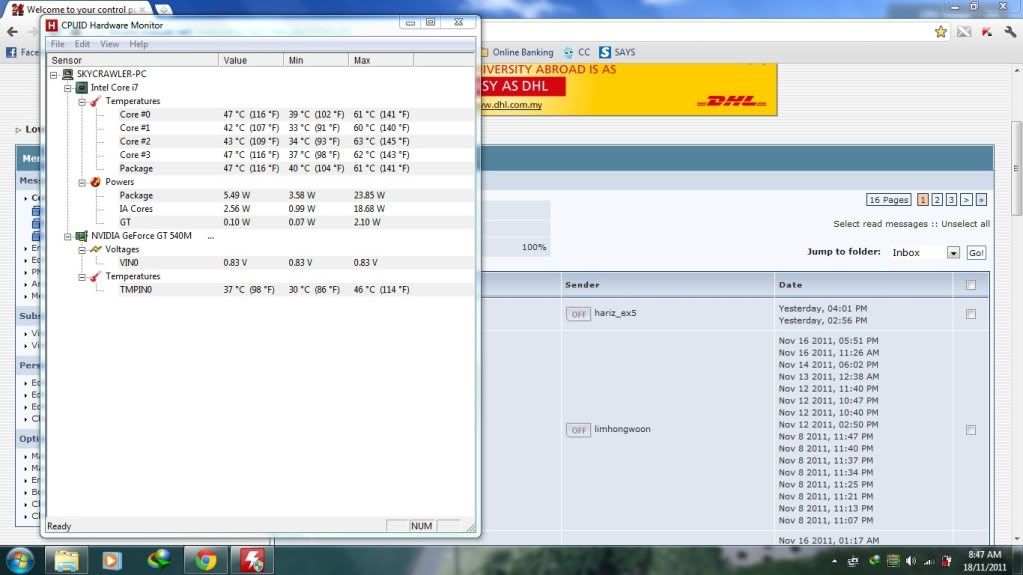
Task: Collapse the Intel Core i7 tree node
Action: 68,88
